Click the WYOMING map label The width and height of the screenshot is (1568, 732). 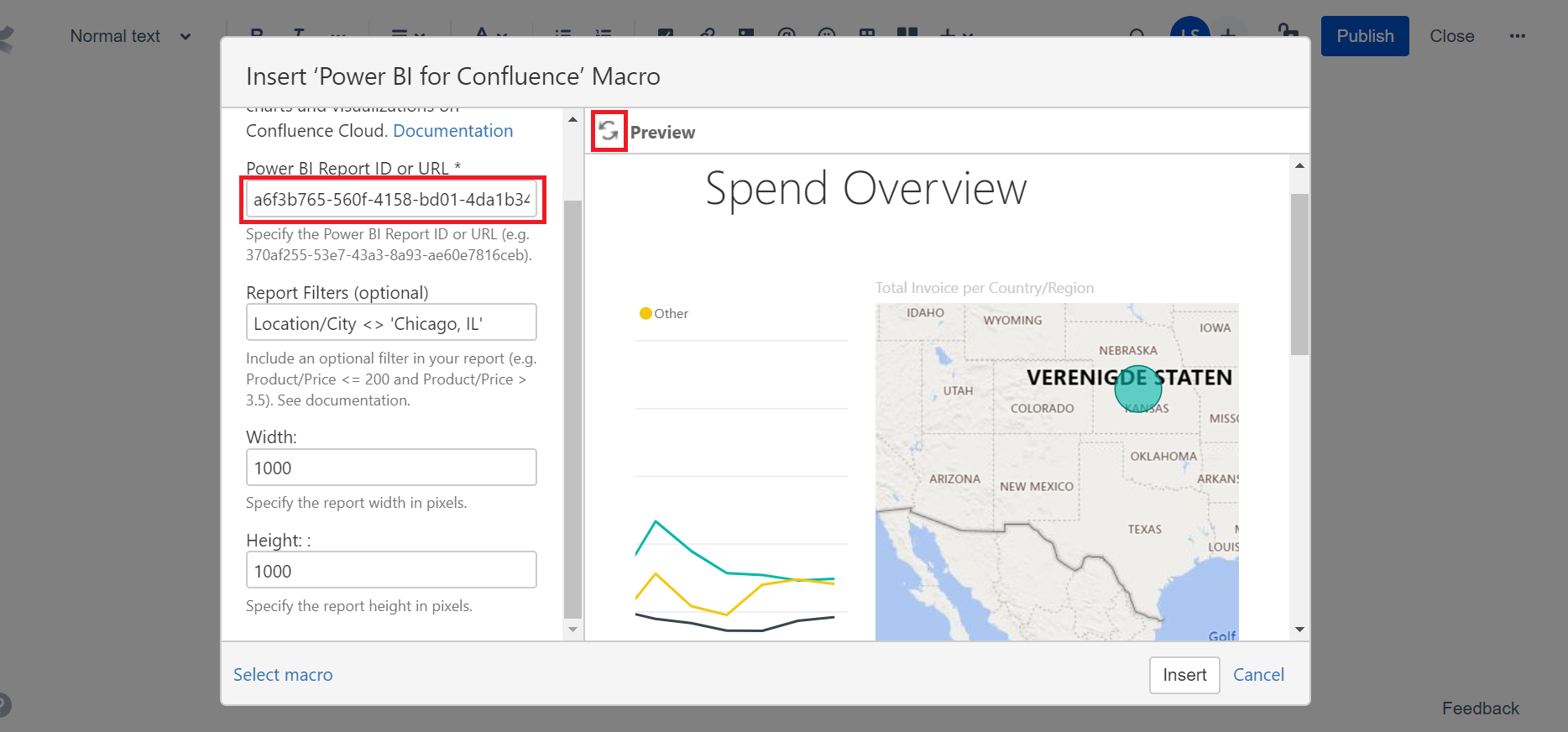click(x=1012, y=321)
